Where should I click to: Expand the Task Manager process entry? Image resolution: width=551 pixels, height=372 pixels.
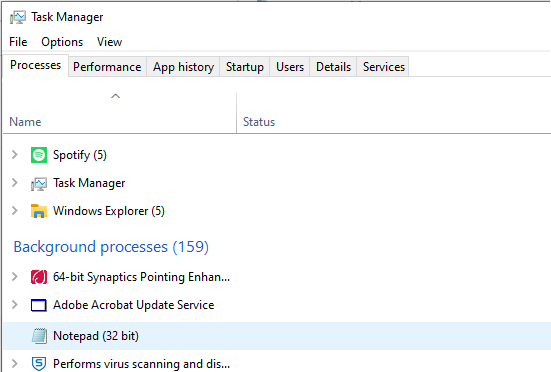(x=15, y=183)
